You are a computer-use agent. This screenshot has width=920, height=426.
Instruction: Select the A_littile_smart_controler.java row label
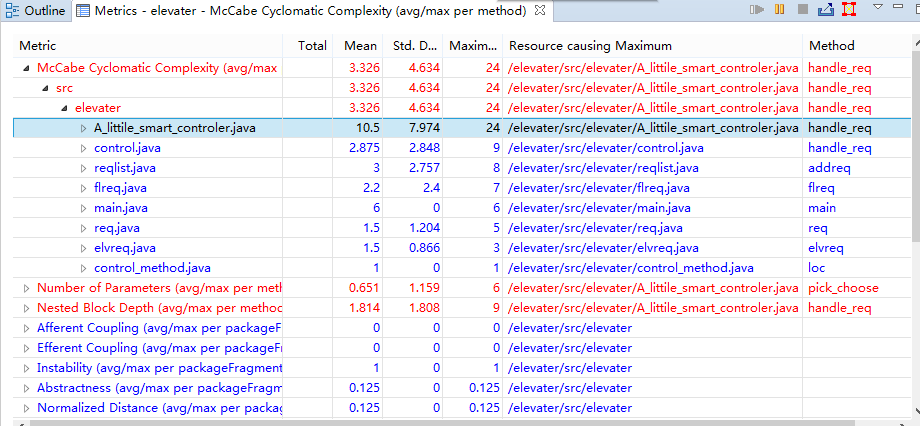coord(175,128)
